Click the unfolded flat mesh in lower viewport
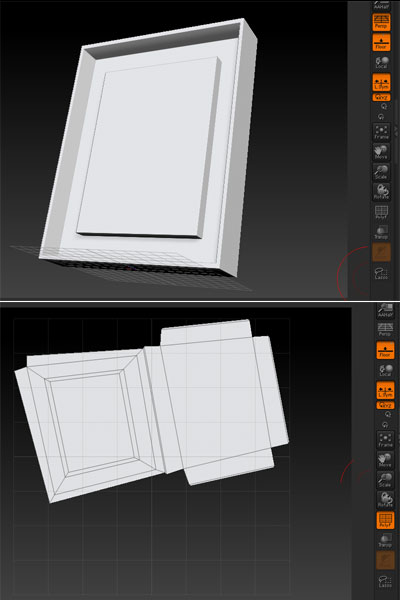The height and width of the screenshot is (600, 400). [151, 411]
